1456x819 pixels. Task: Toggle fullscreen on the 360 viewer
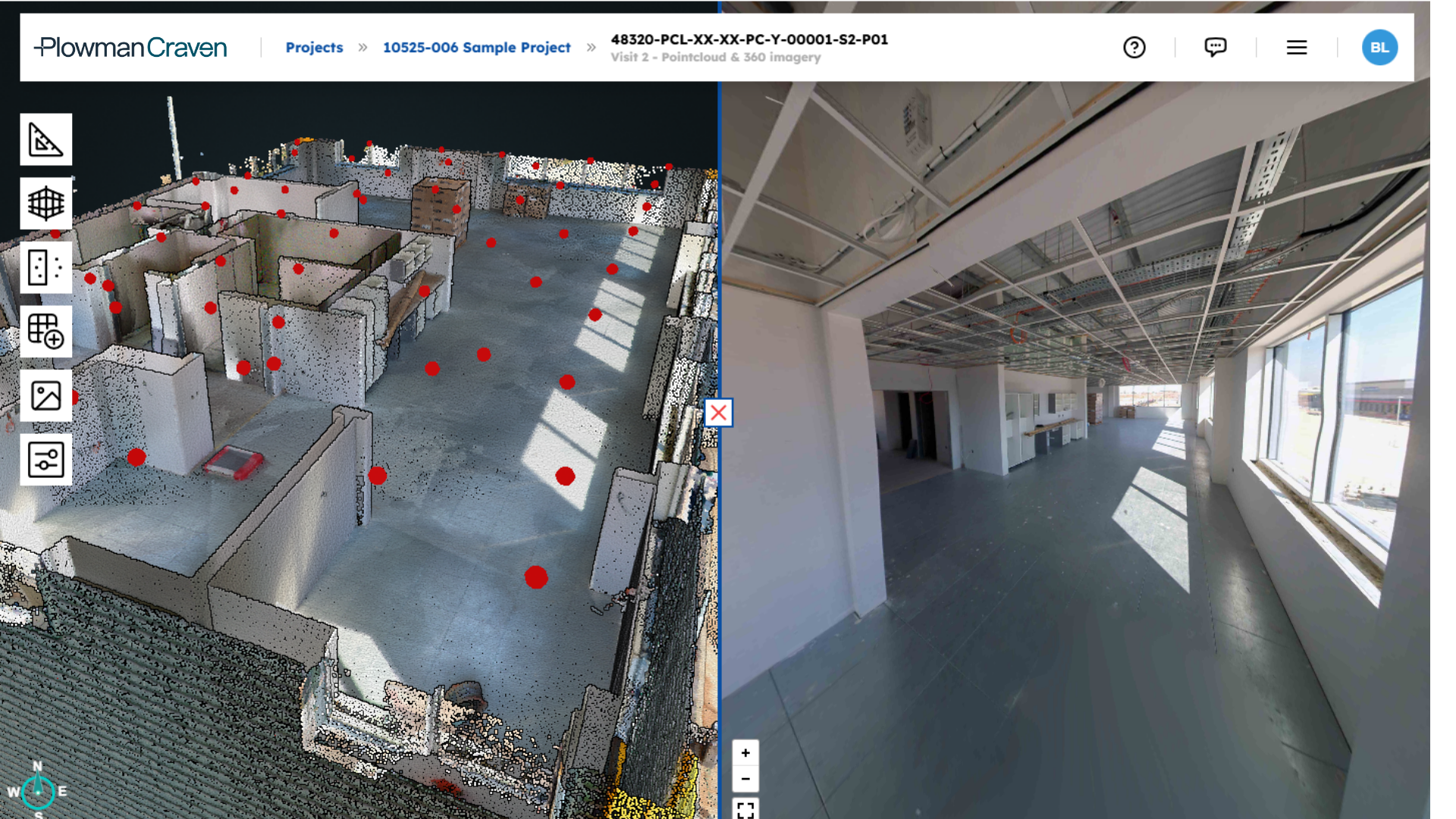pos(745,809)
